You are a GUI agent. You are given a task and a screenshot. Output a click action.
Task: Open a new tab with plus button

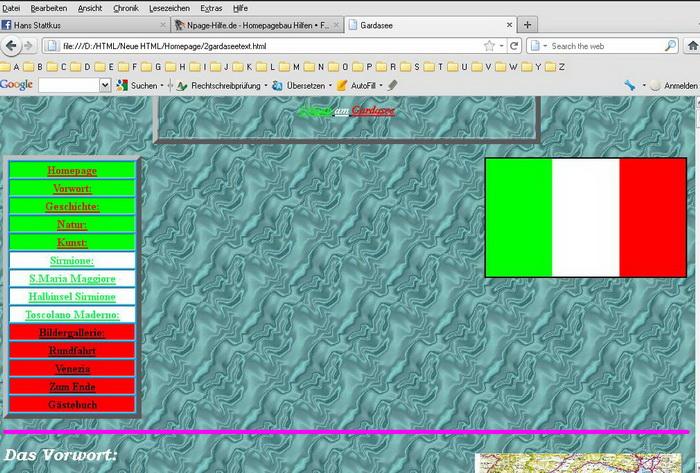(x=527, y=25)
